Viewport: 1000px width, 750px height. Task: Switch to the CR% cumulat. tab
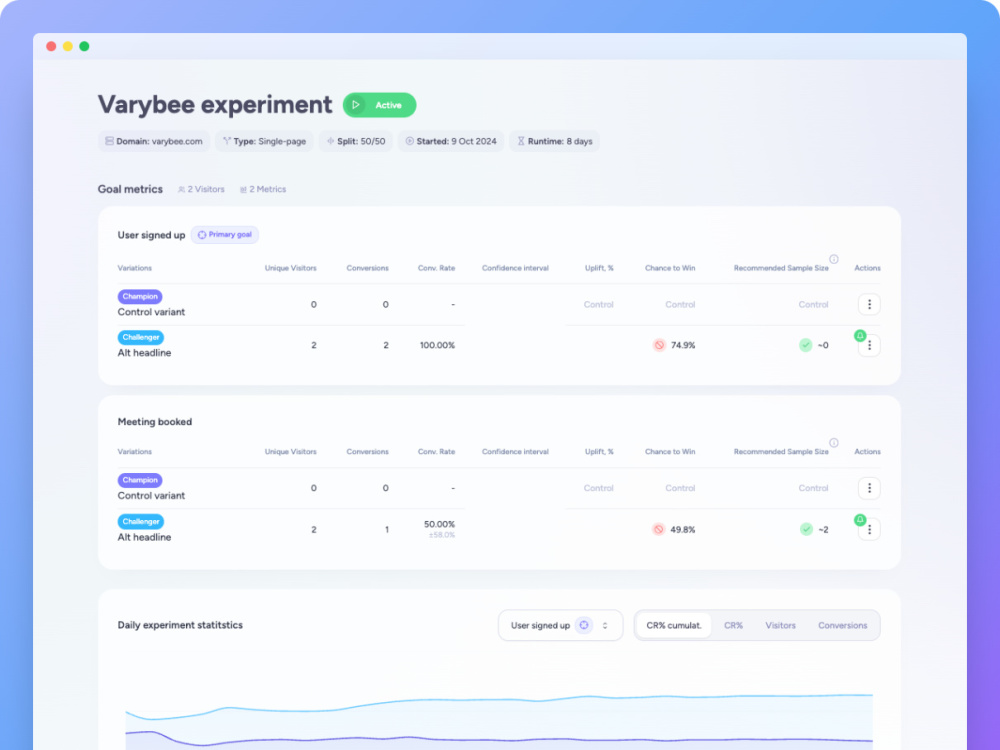point(673,626)
